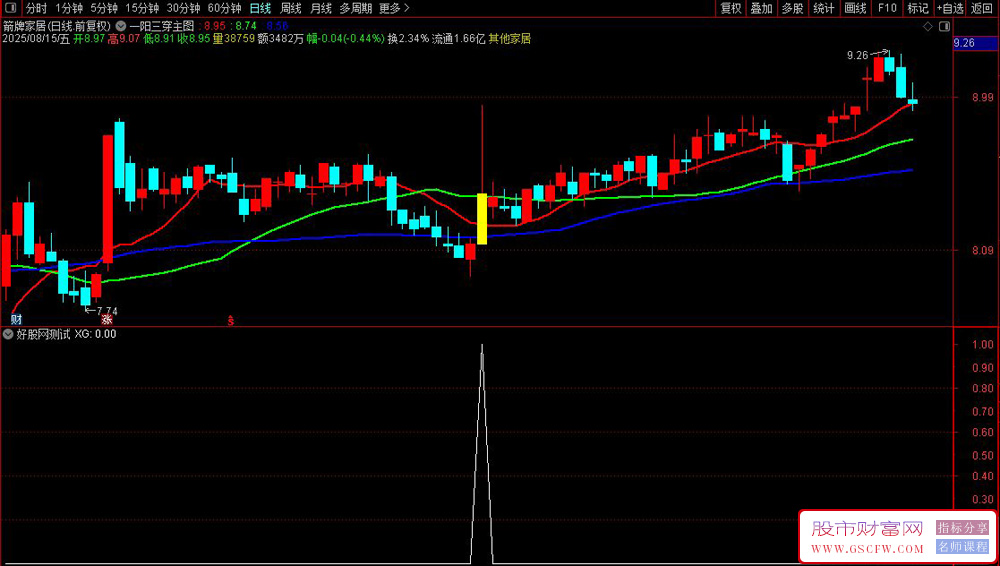Open the 多周期 multi-period view

[x=355, y=8]
